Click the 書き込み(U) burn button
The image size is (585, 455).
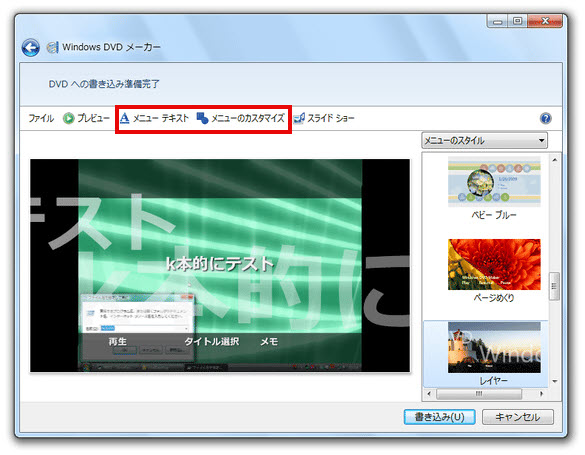(x=439, y=417)
